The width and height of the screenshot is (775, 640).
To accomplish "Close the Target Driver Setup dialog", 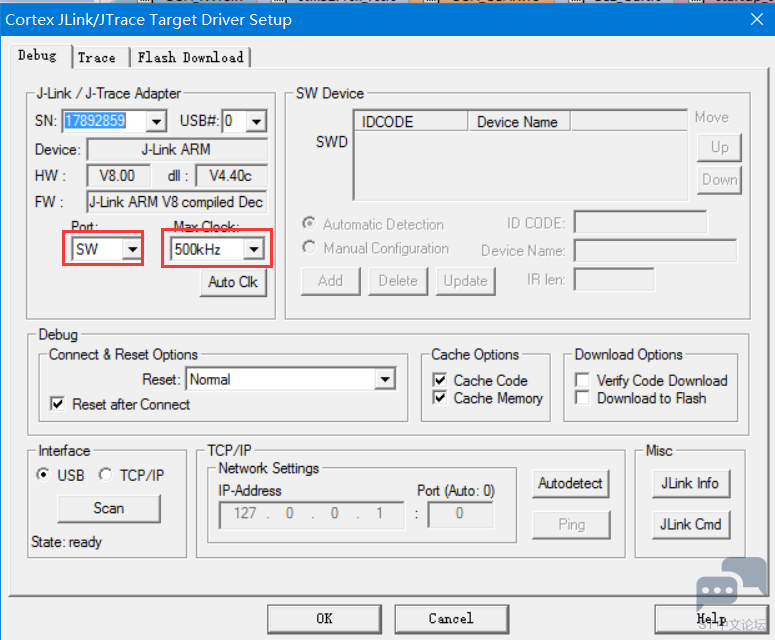I will point(757,19).
